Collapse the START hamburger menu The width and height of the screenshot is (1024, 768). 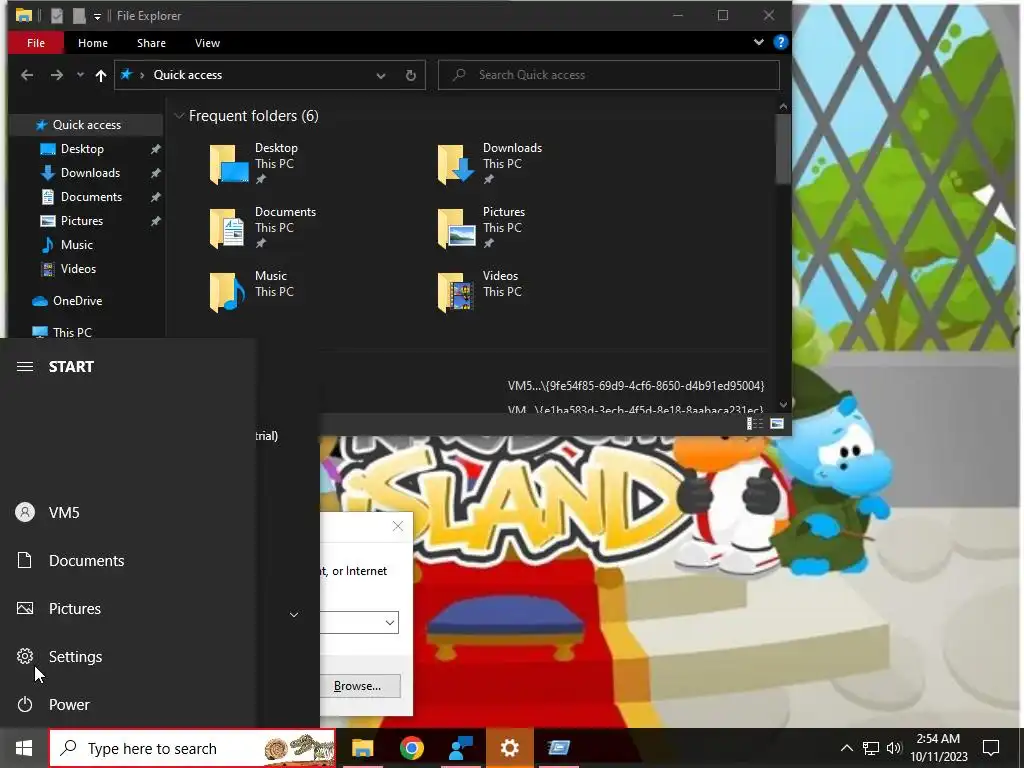coord(25,366)
